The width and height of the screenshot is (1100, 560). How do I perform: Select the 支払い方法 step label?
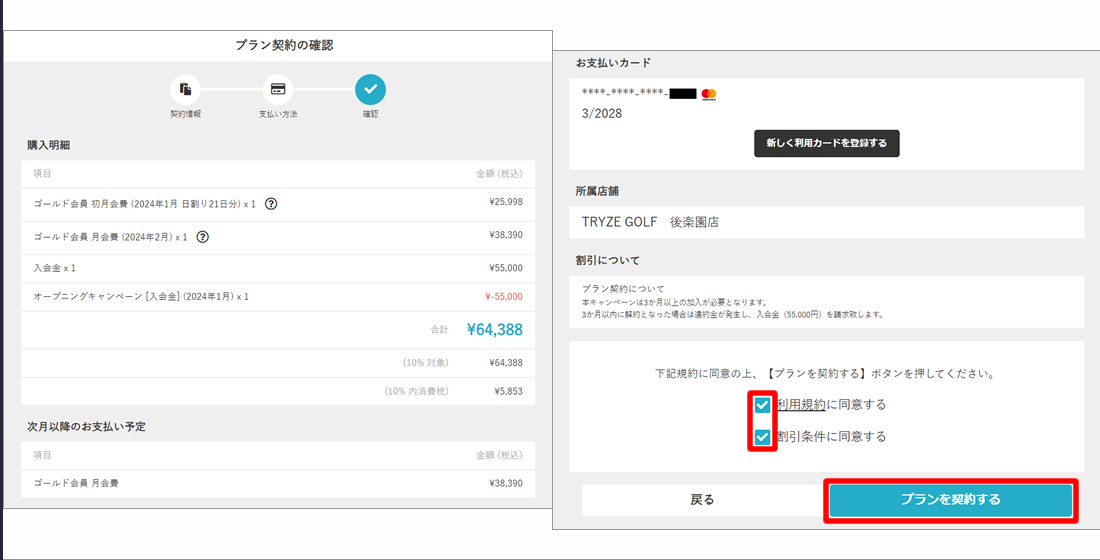(x=278, y=114)
